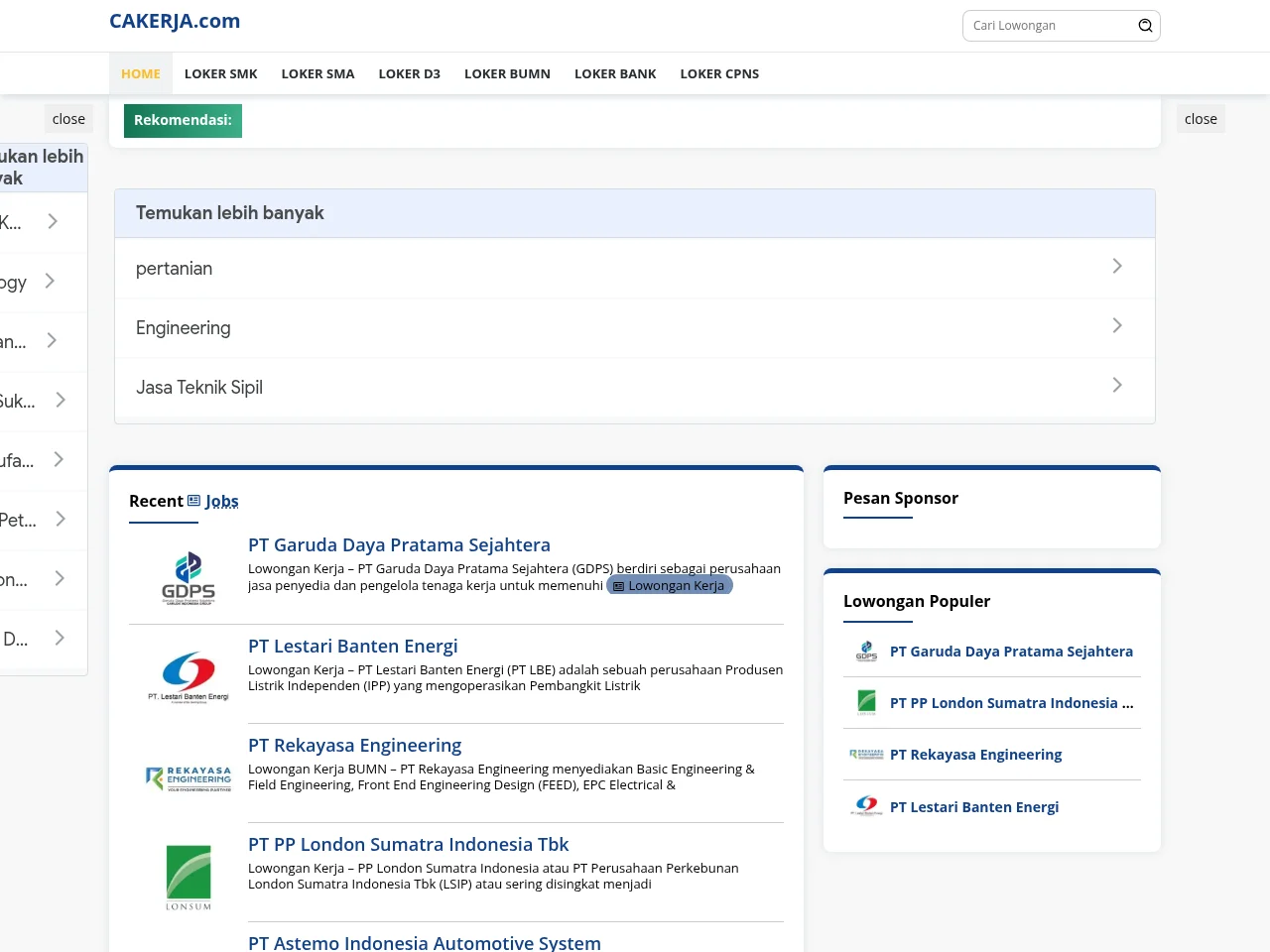This screenshot has width=1270, height=952.
Task: Open the PT Rekayasa Engineering title in Recent Jobs
Action: pyautogui.click(x=355, y=745)
